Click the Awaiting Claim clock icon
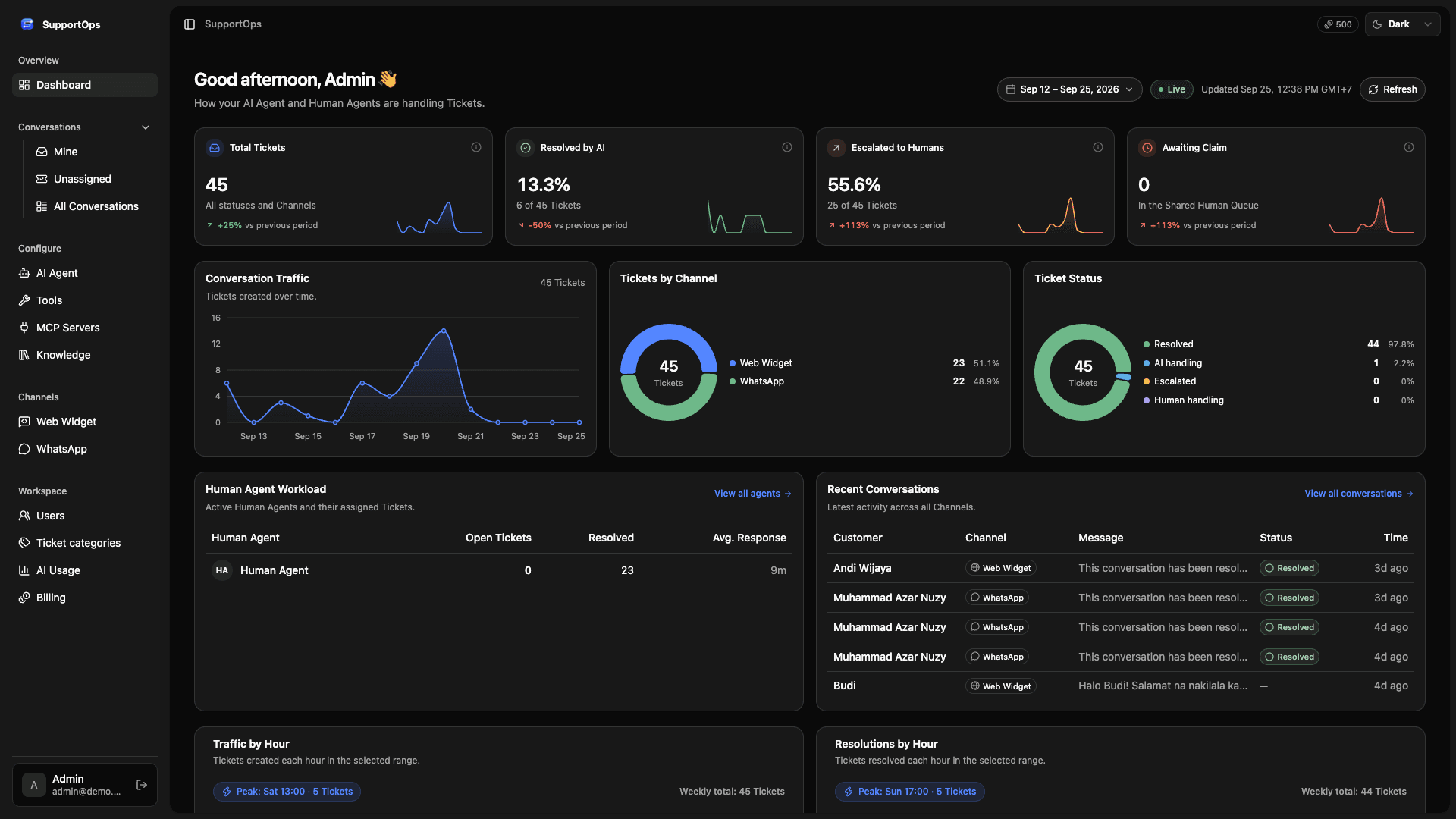Viewport: 1456px width, 819px height. [1147, 148]
